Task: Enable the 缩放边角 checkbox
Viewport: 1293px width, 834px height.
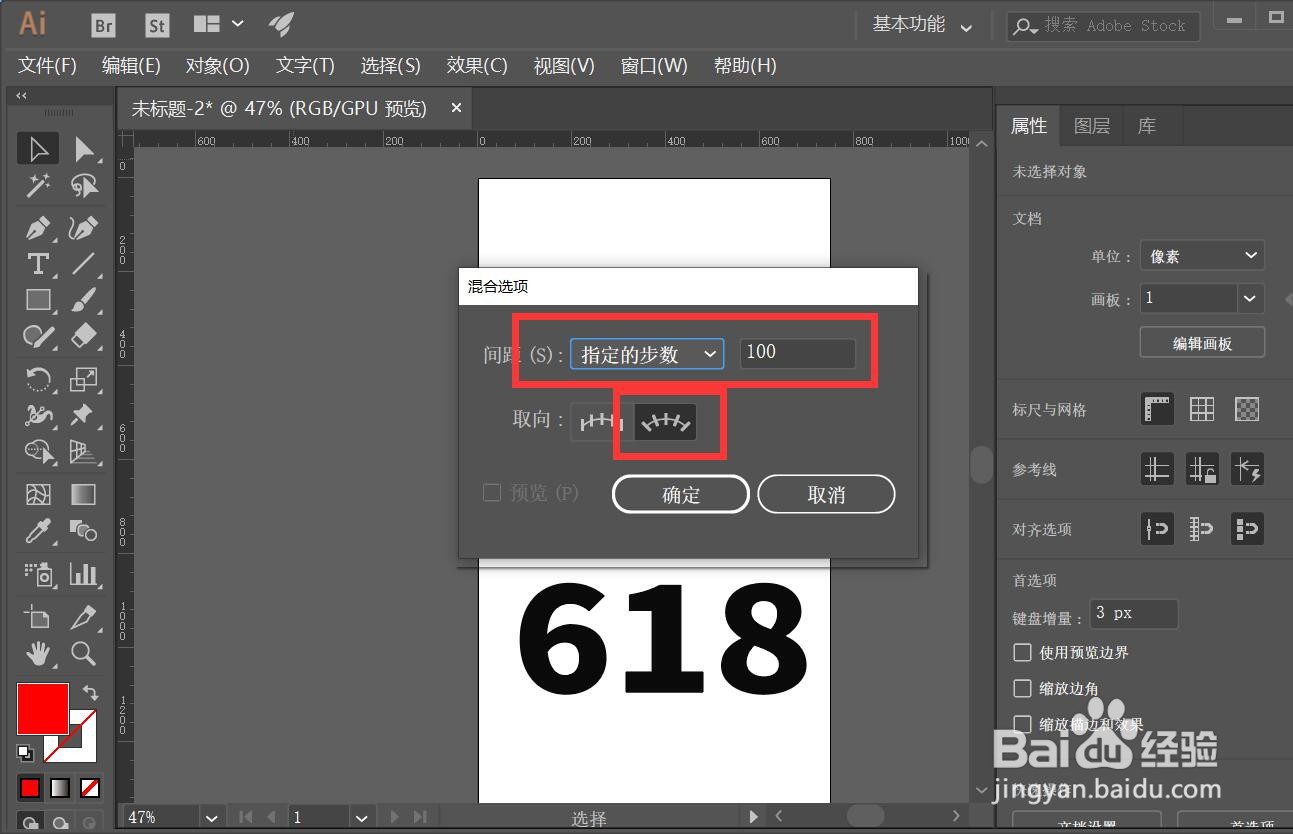Action: [1022, 688]
